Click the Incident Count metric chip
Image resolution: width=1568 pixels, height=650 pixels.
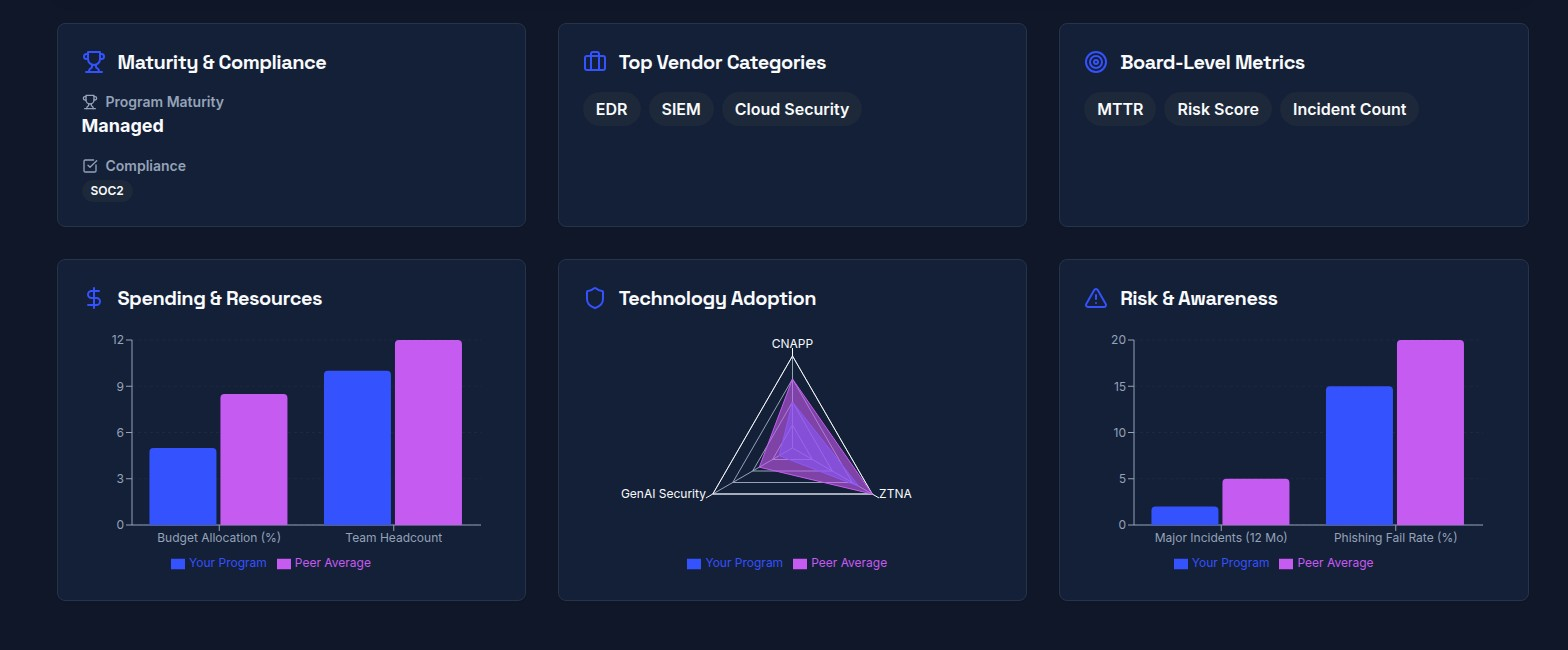1349,109
